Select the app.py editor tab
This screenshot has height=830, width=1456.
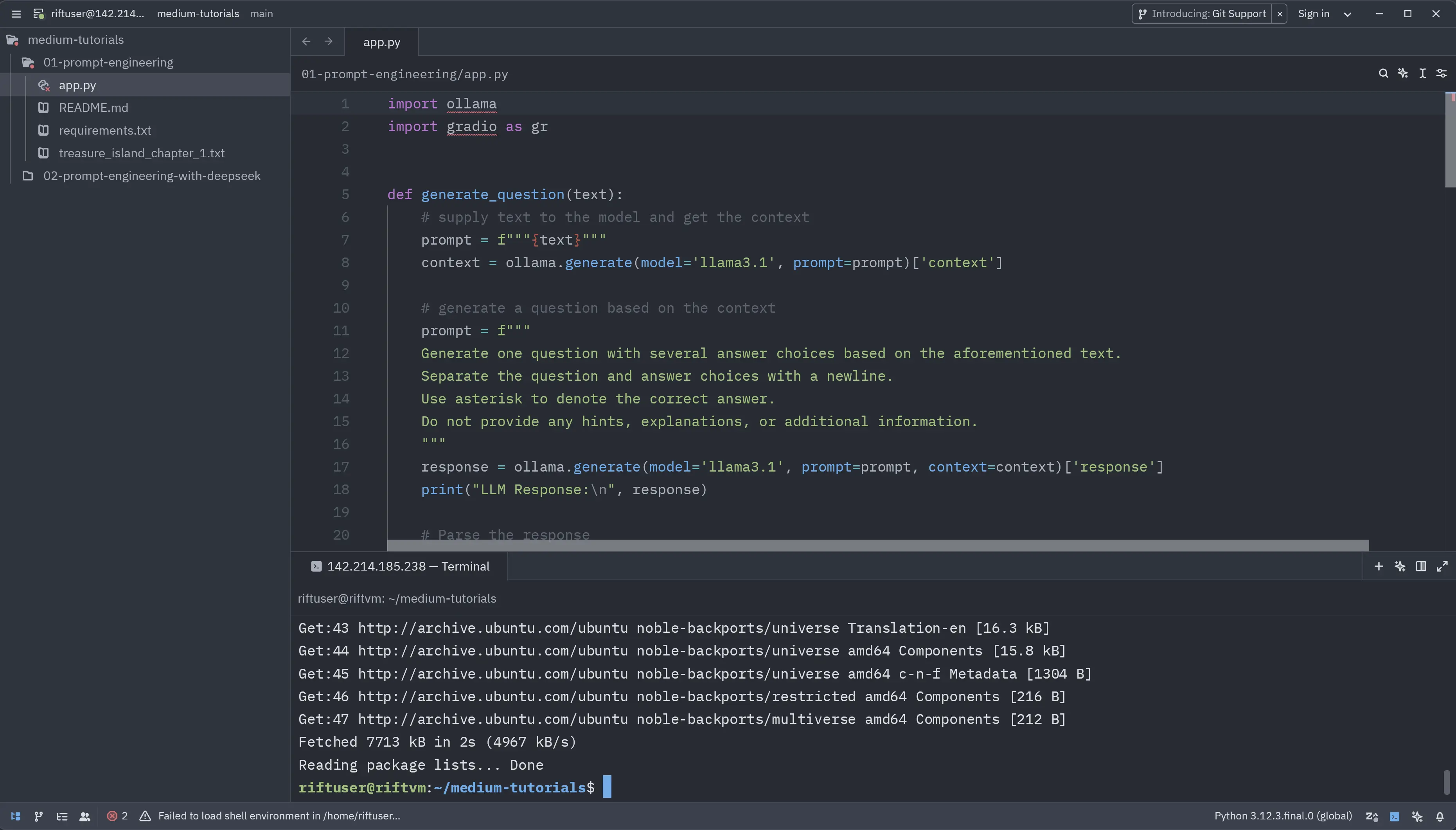click(381, 42)
